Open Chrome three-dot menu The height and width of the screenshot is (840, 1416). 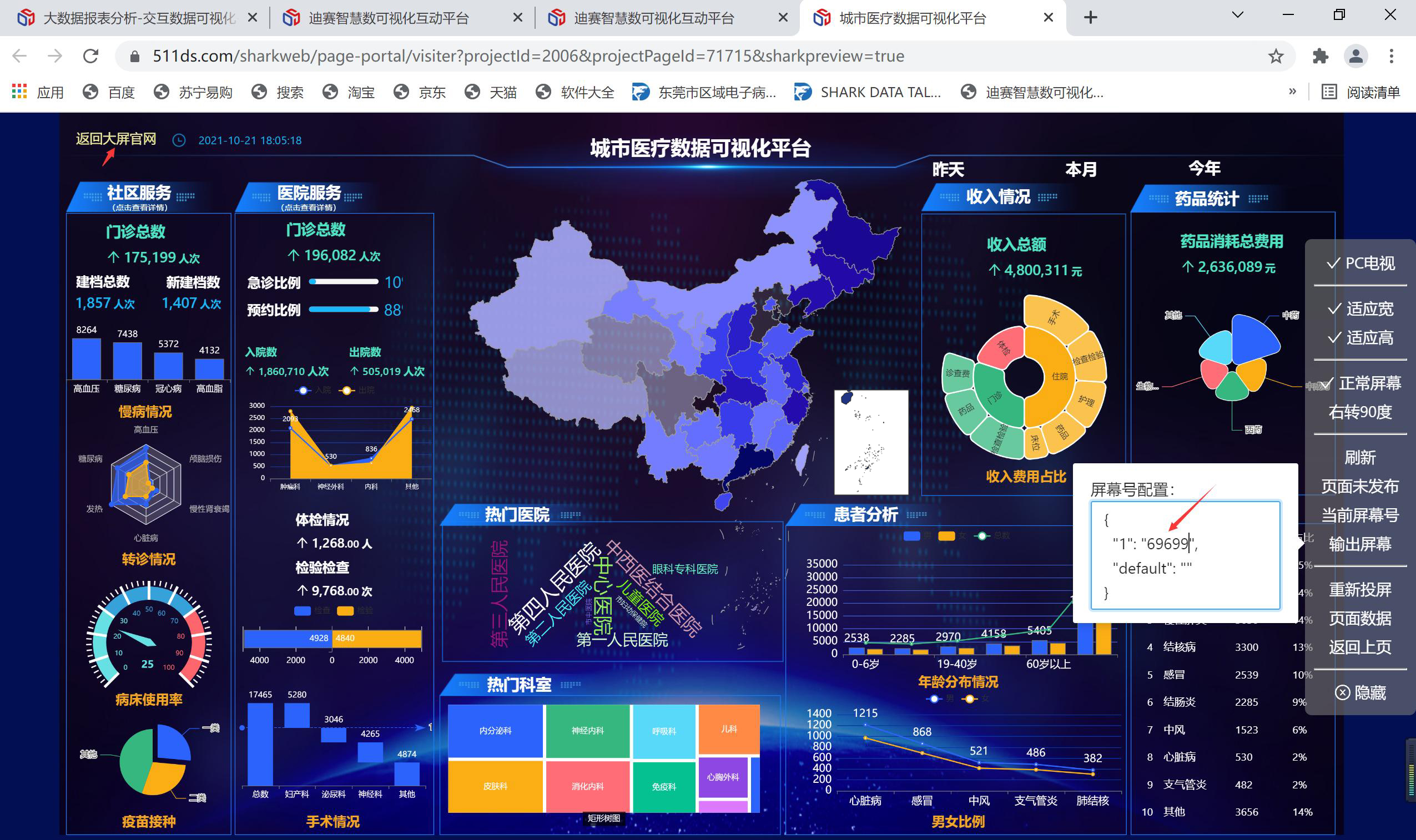coord(1391,56)
